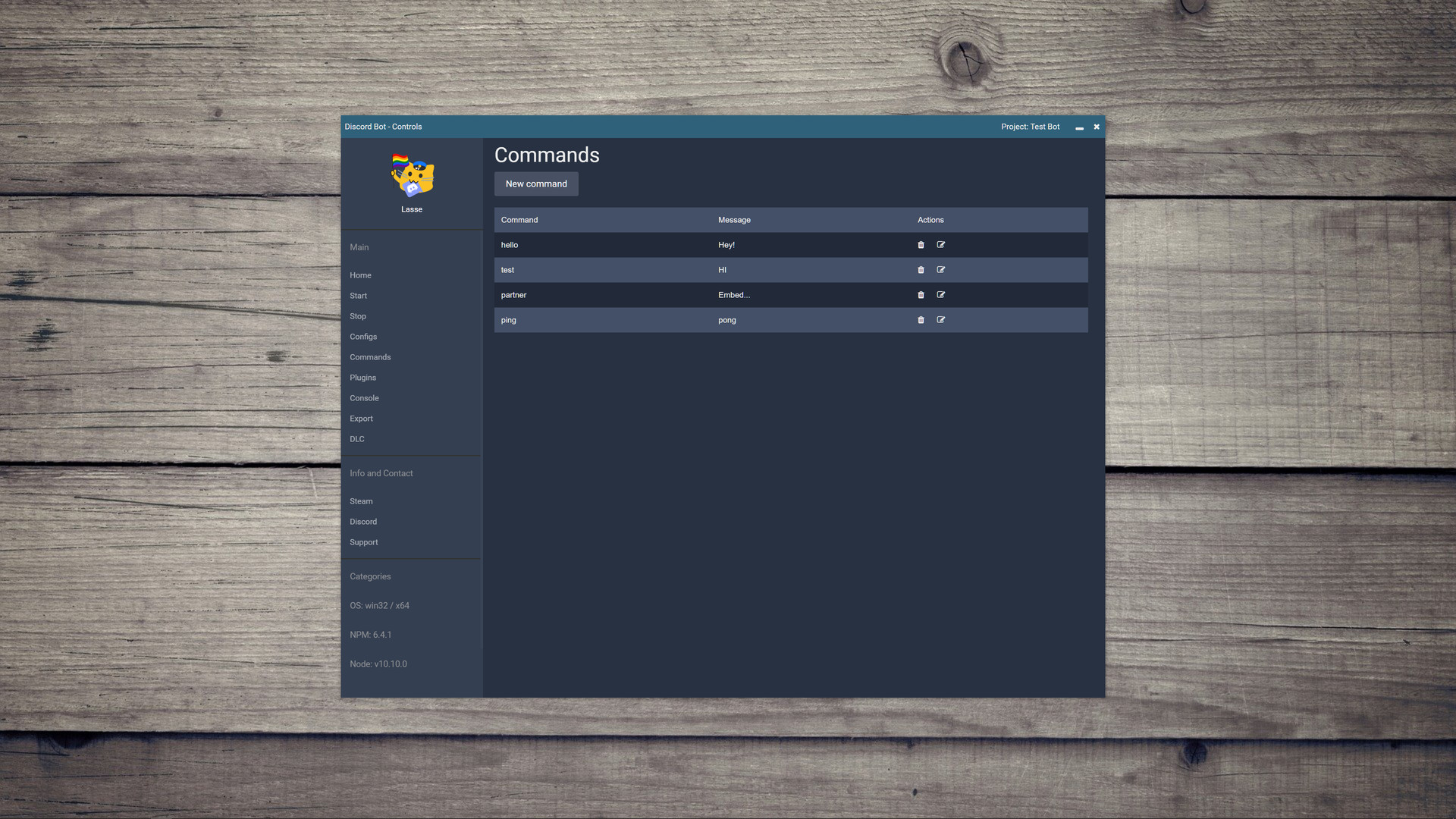The height and width of the screenshot is (819, 1456).
Task: Click the edit icon for 'ping' command
Action: point(940,319)
